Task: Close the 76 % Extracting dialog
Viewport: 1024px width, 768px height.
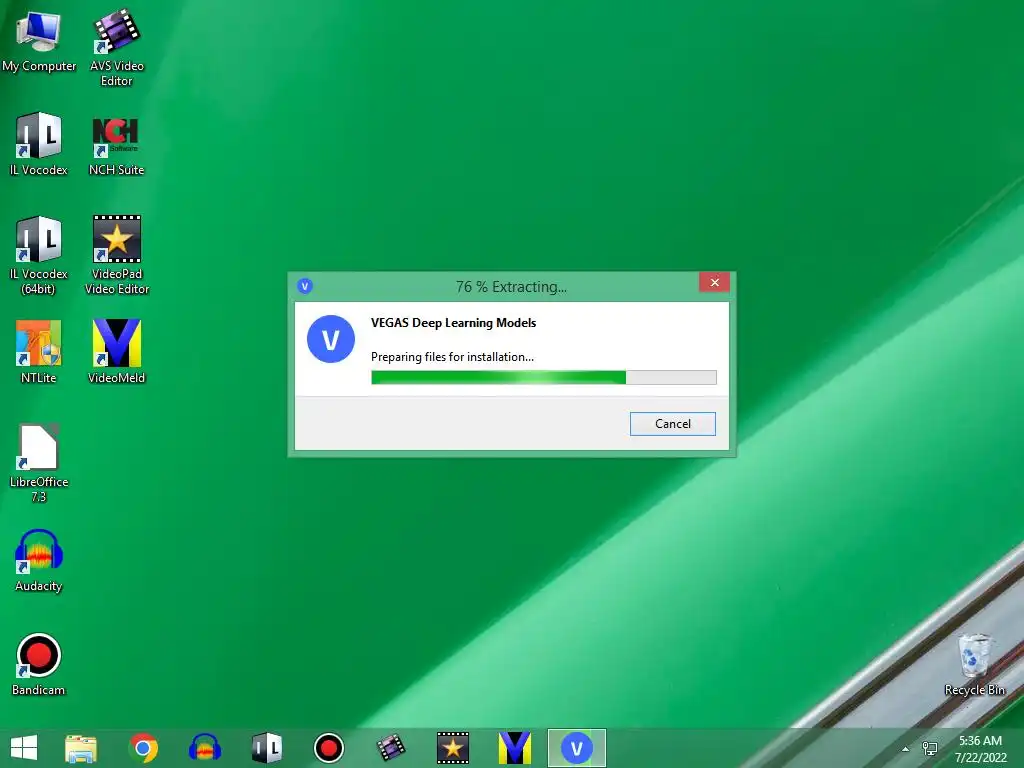Action: click(714, 282)
